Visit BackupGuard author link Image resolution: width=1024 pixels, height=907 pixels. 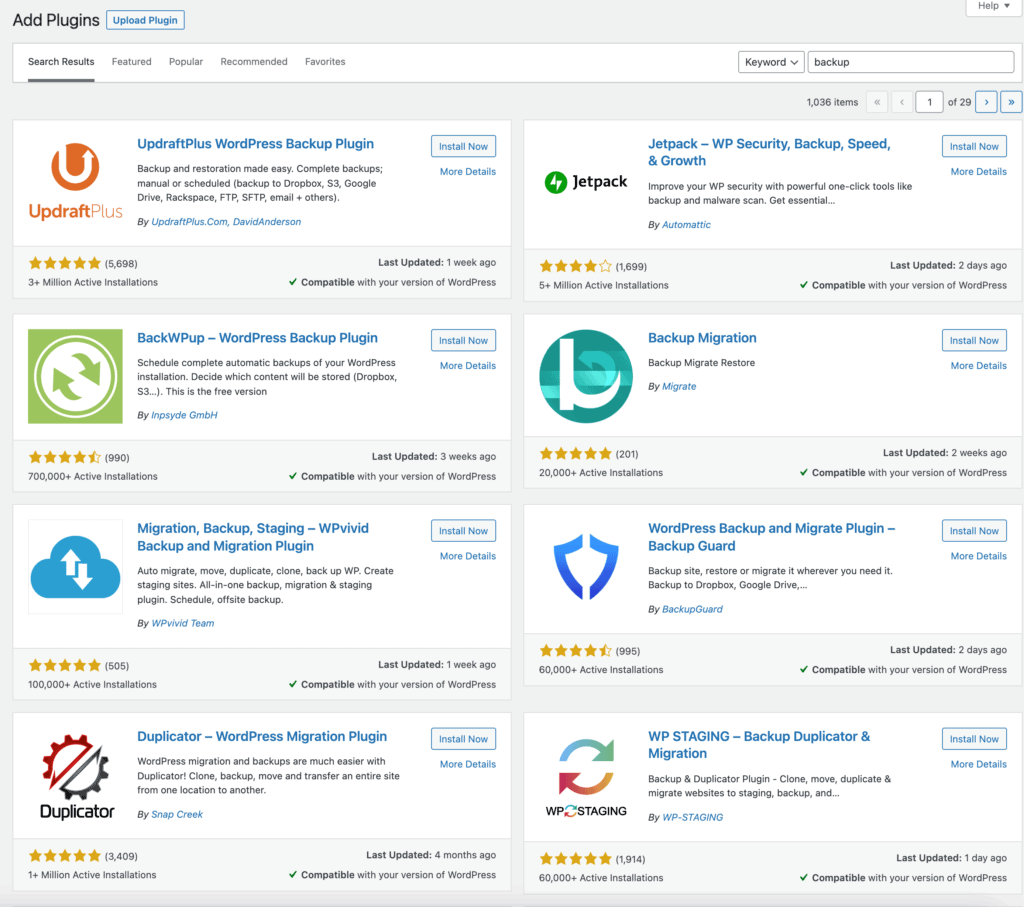[692, 609]
